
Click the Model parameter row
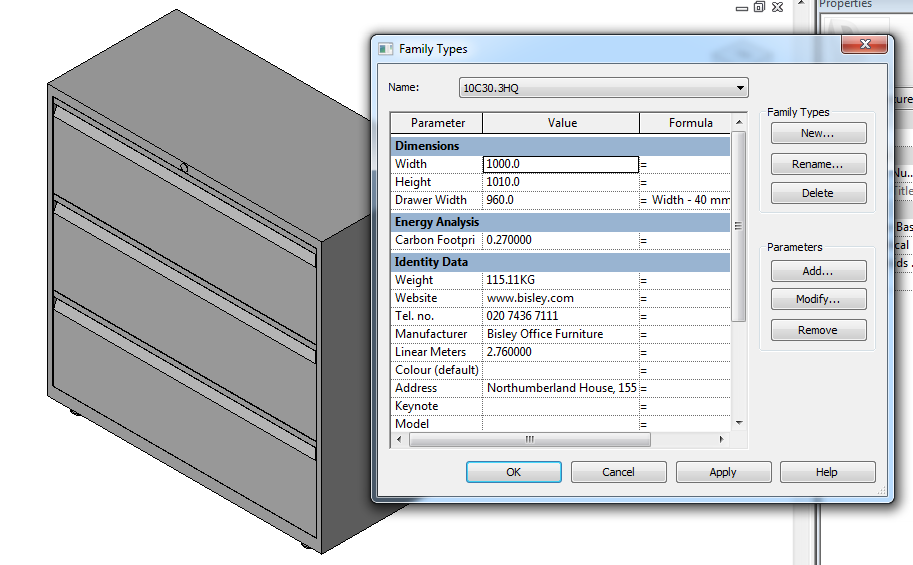(x=560, y=424)
